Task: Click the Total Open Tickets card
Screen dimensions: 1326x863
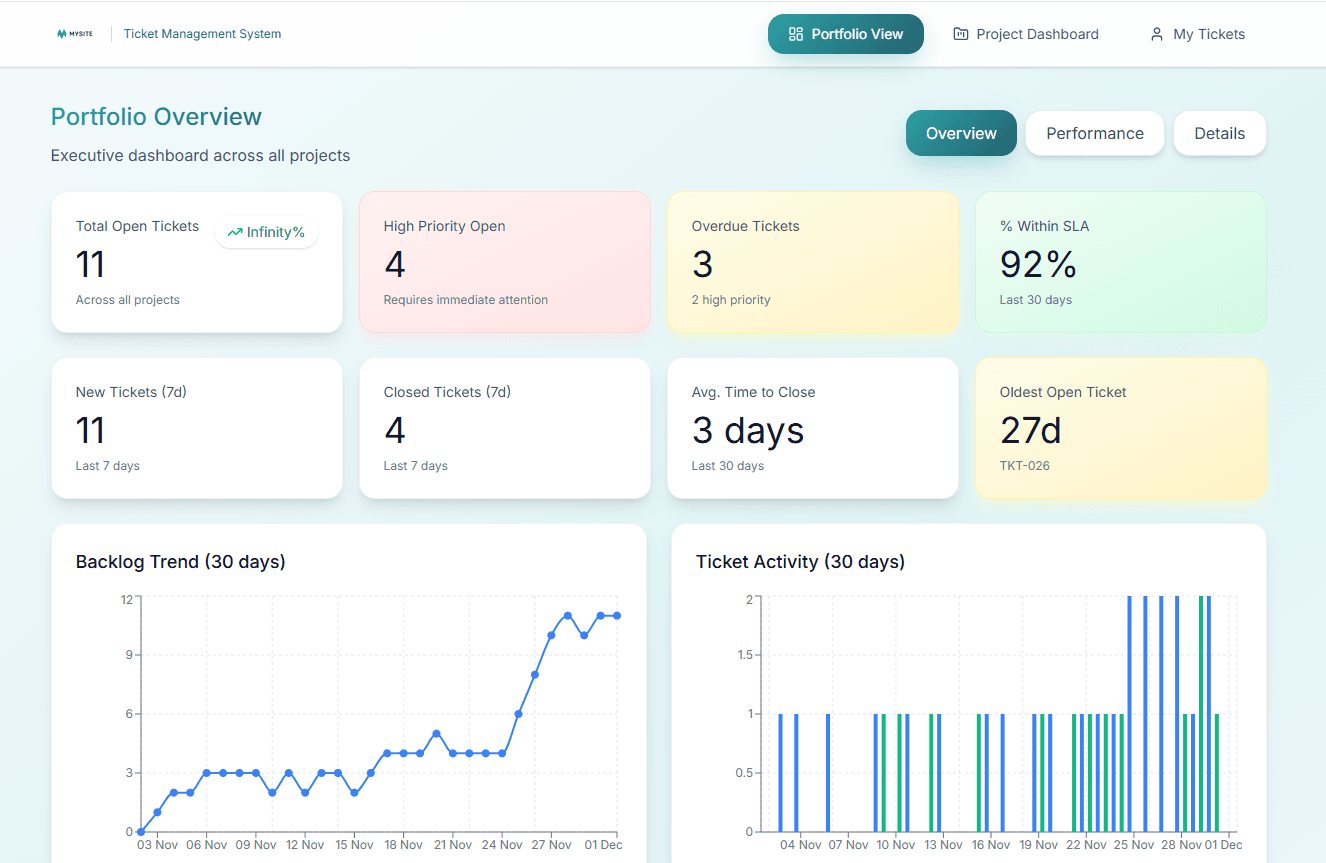Action: click(x=196, y=262)
